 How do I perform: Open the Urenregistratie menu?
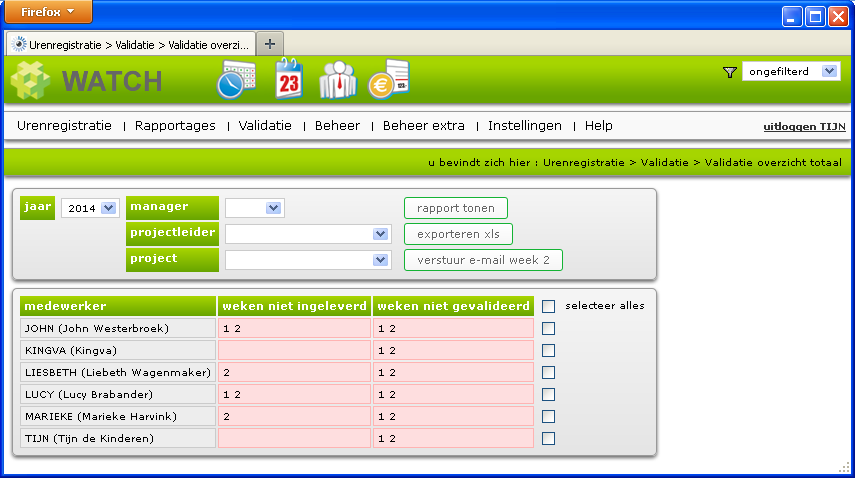[x=64, y=126]
